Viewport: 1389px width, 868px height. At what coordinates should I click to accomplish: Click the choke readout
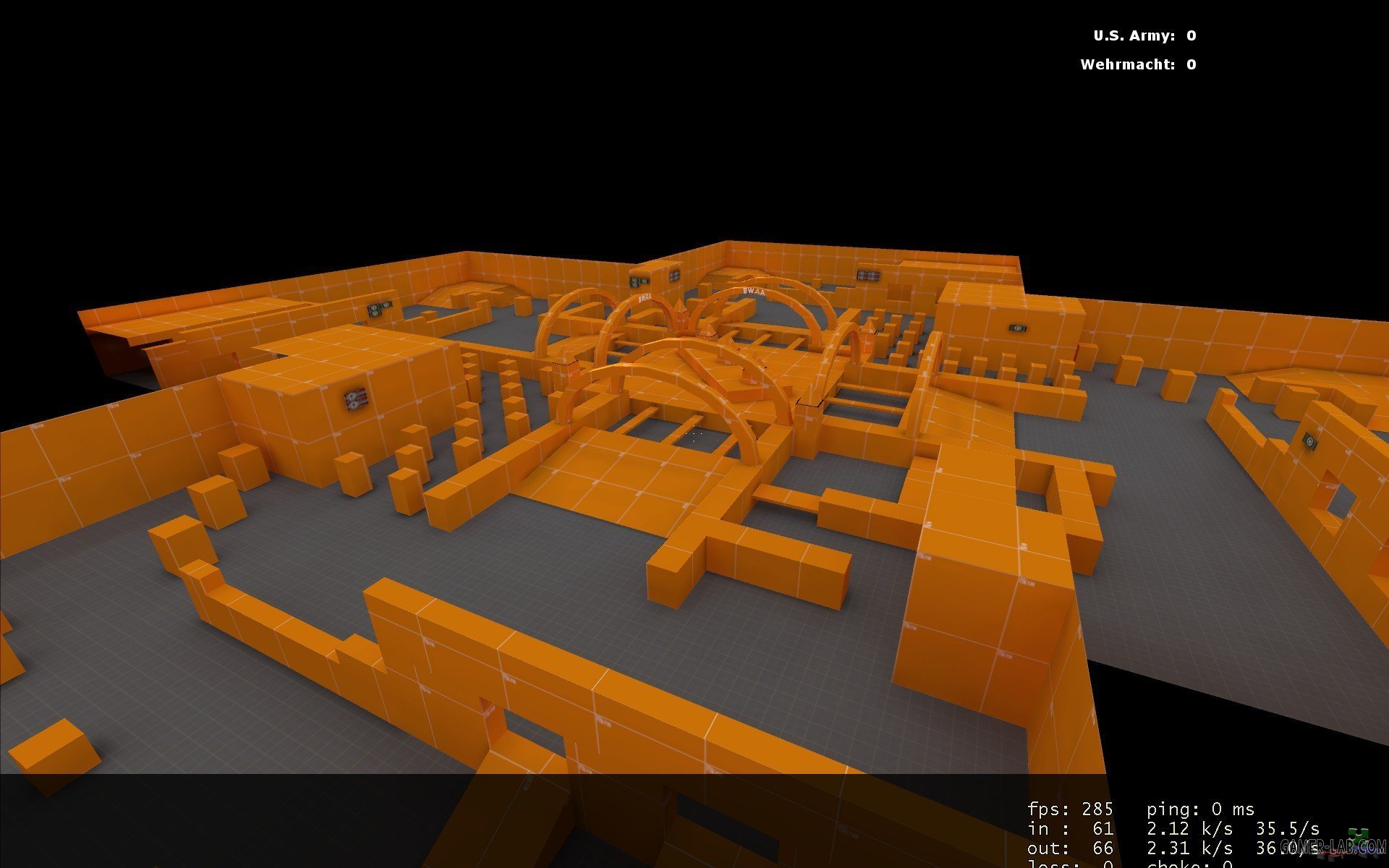[x=1189, y=864]
